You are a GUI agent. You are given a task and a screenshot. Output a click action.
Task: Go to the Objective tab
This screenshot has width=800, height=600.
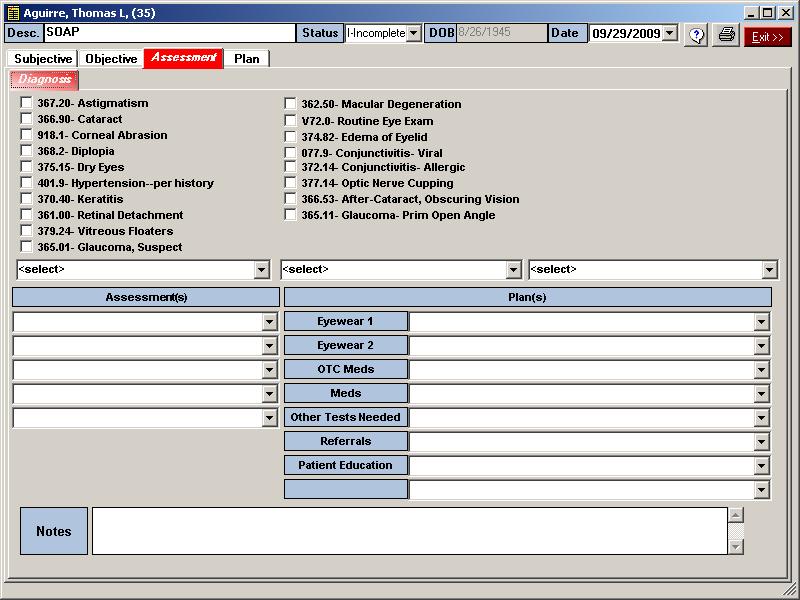(111, 59)
